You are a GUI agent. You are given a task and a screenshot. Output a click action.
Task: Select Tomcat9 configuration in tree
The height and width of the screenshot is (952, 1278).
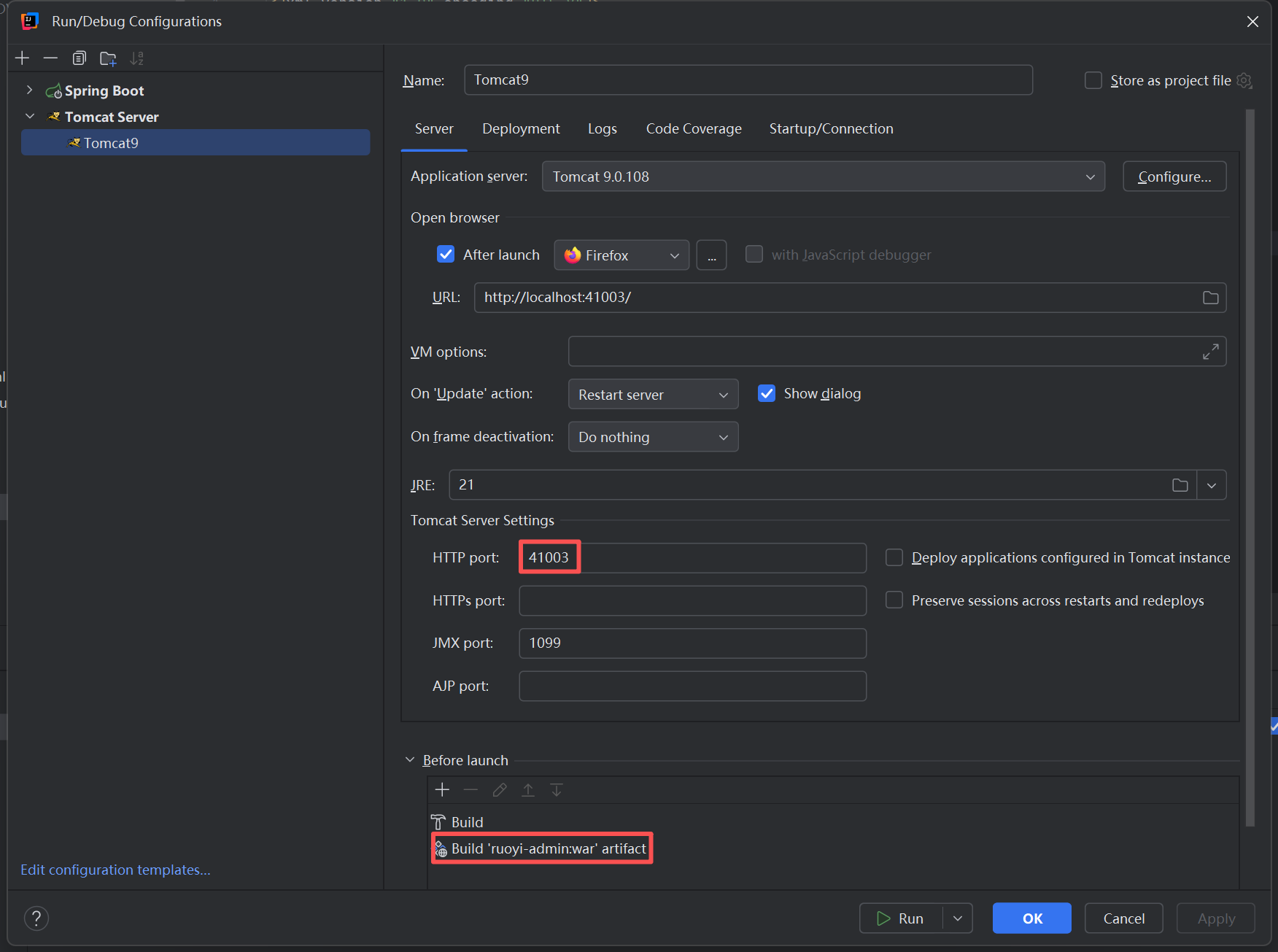point(195,143)
